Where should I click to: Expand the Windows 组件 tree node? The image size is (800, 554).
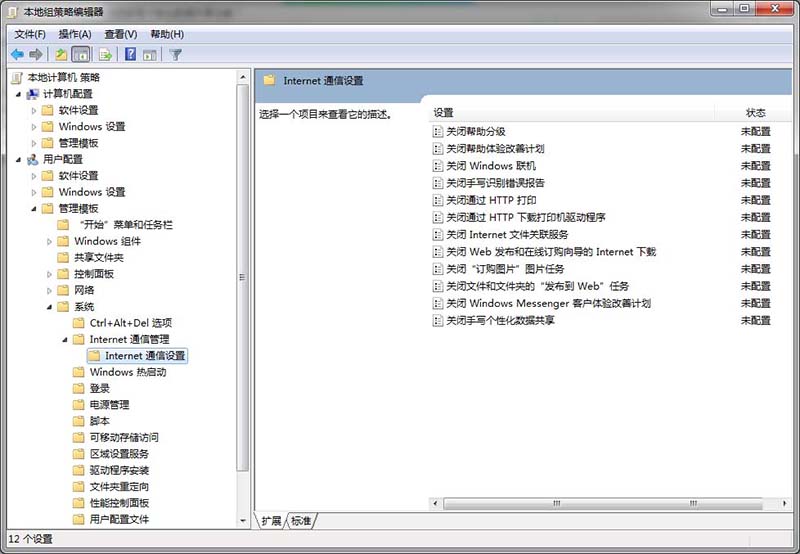50,241
